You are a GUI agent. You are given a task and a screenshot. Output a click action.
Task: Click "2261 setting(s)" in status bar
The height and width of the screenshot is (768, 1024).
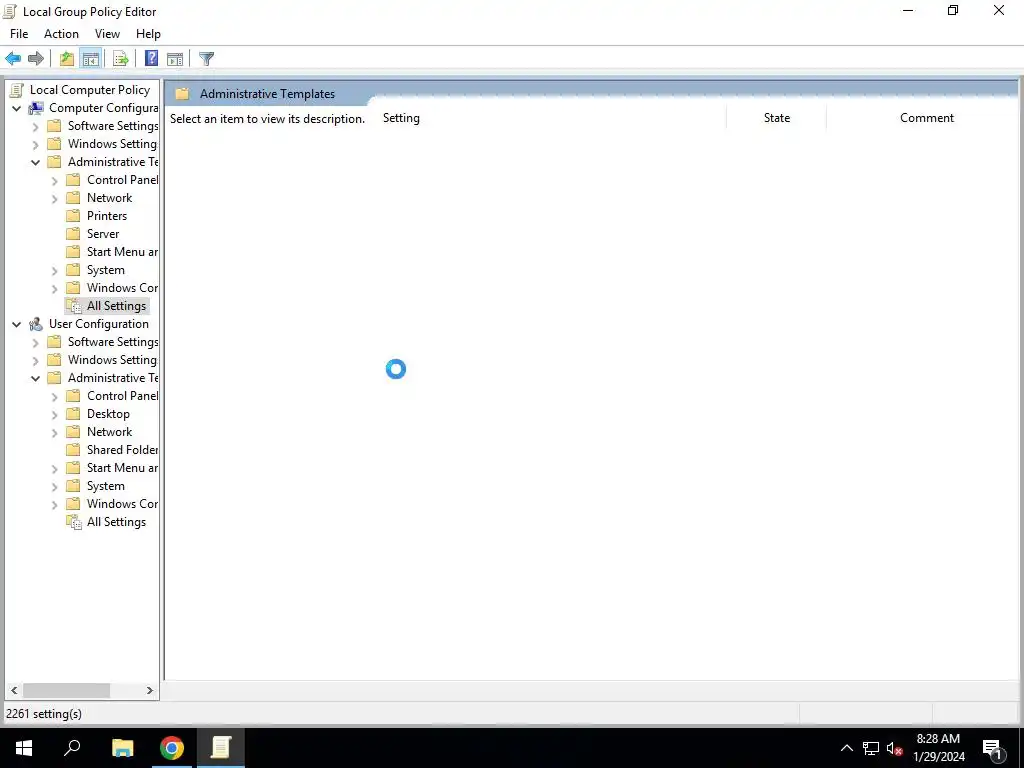[x=44, y=714]
